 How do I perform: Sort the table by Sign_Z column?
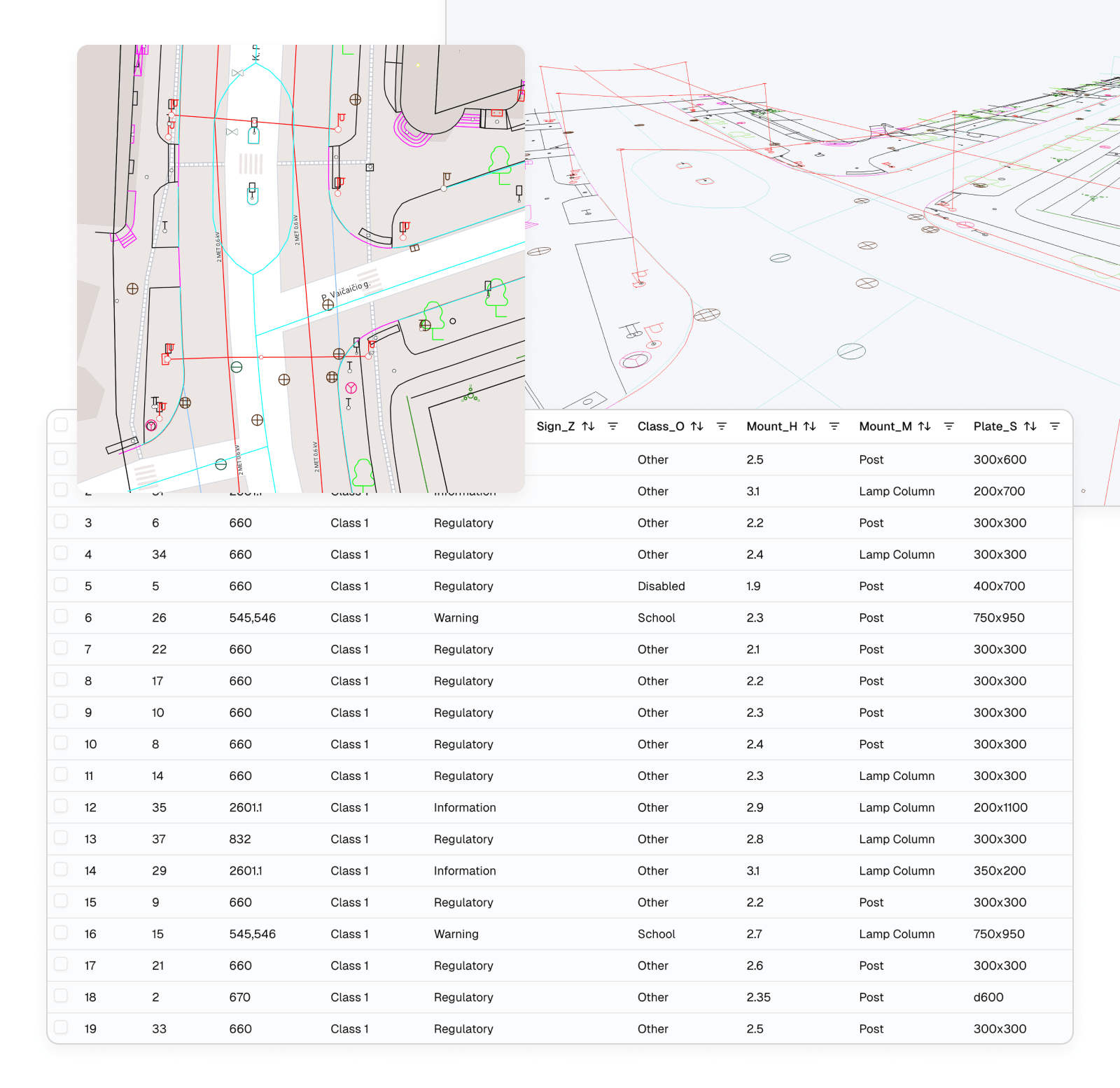(x=588, y=426)
